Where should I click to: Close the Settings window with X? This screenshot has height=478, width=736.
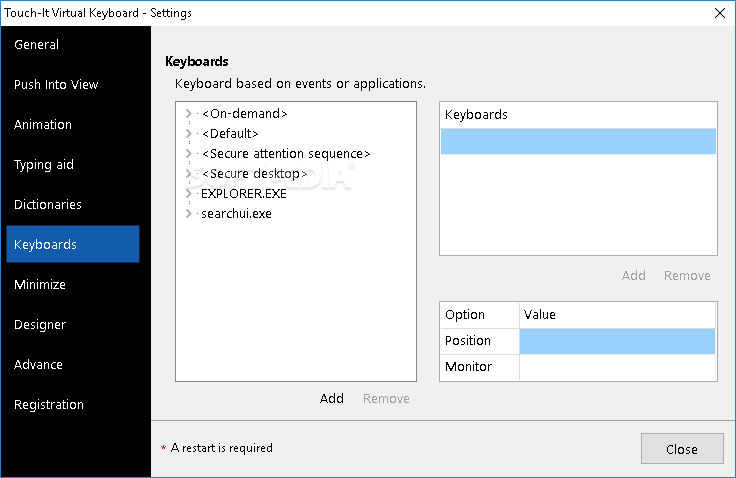pos(720,13)
